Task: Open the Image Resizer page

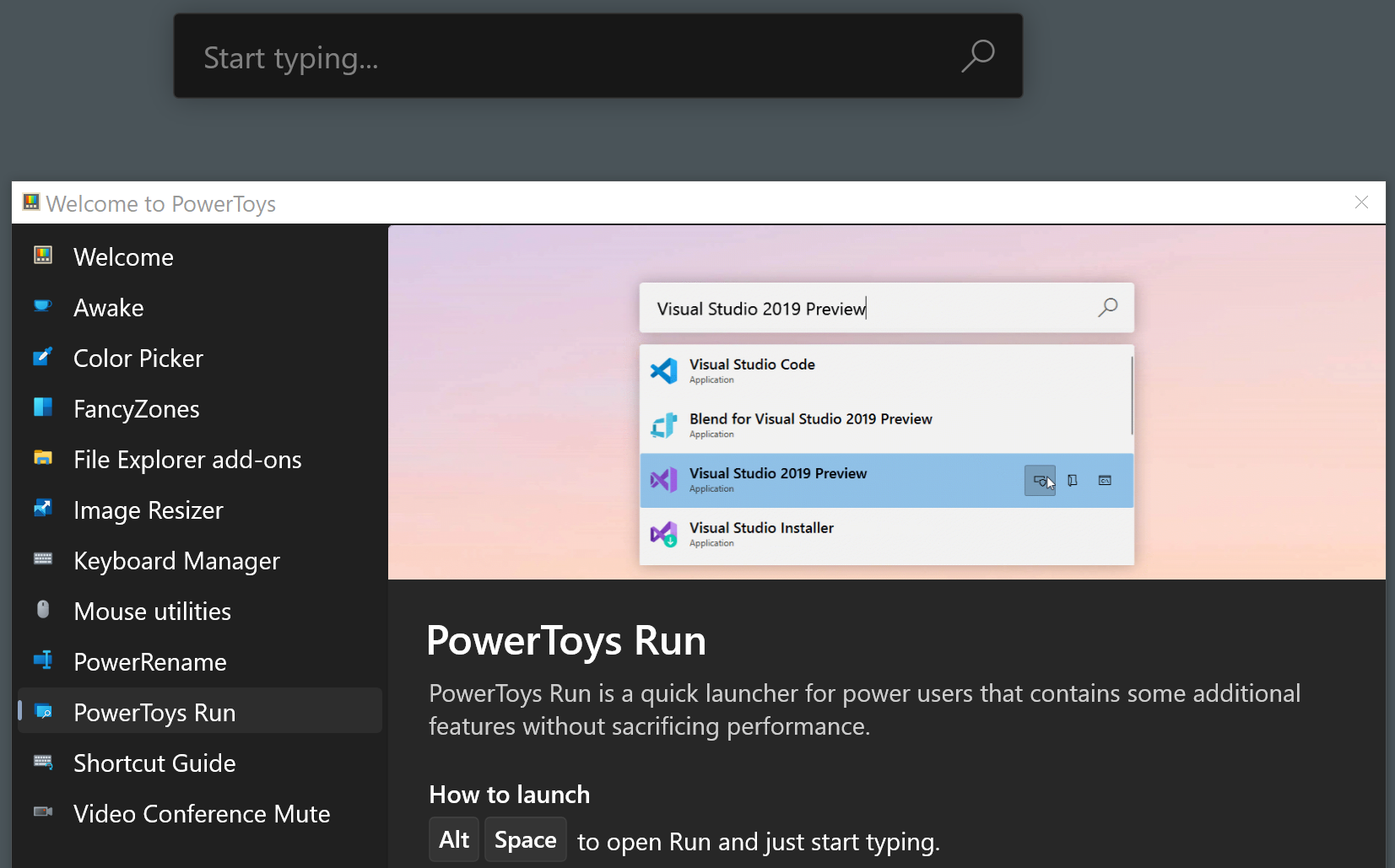Action: 200,509
